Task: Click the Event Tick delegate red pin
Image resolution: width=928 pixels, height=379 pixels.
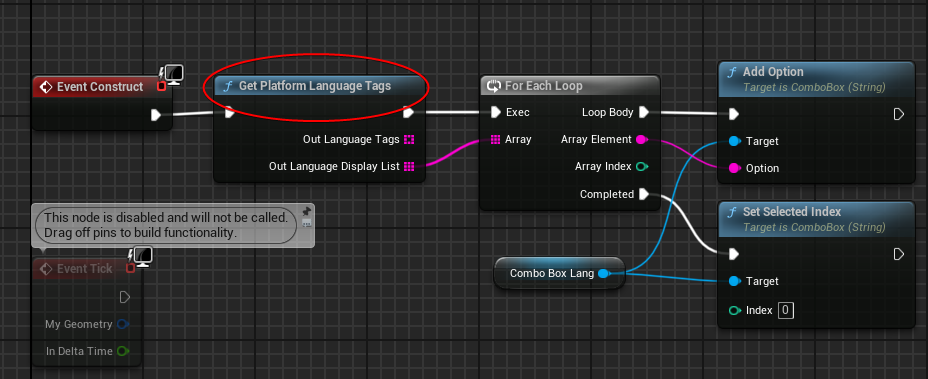Action: tap(130, 269)
